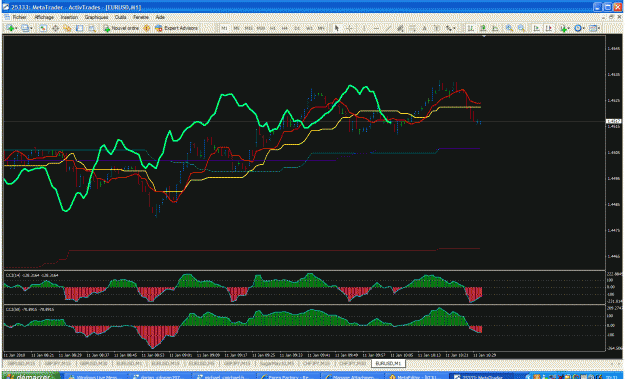This screenshot has height=379, width=625.
Task: Select the Trendline drawing tool
Action: pyautogui.click(x=388, y=28)
